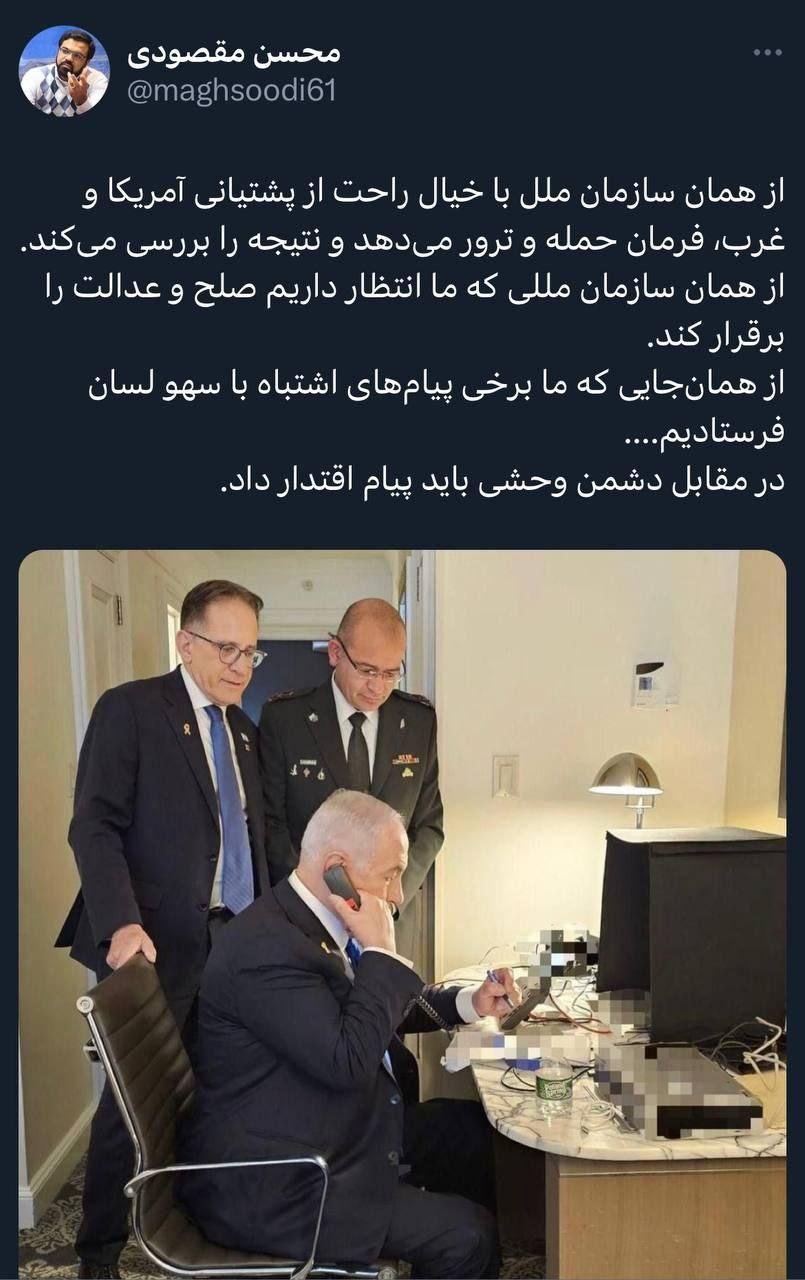Open the profile via name محسن مقصودی

point(233,53)
